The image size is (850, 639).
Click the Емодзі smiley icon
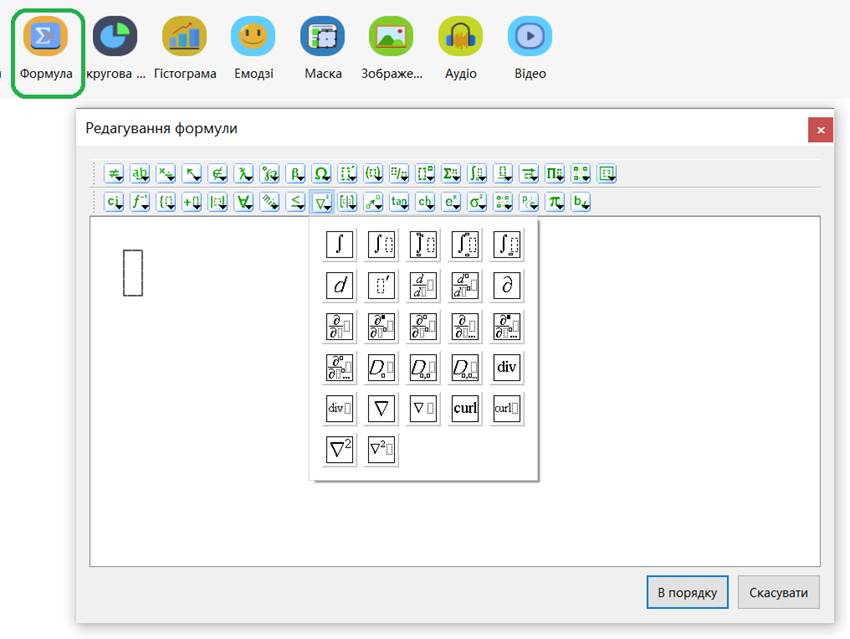(253, 49)
